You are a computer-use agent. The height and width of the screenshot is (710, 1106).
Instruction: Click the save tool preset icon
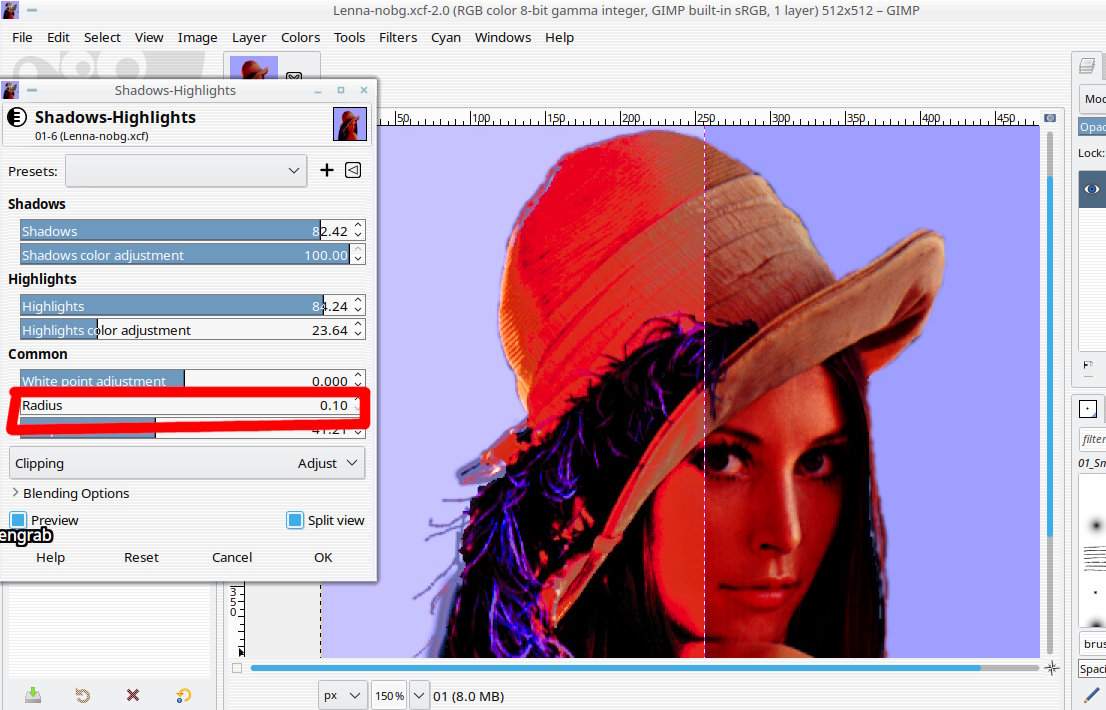33,695
